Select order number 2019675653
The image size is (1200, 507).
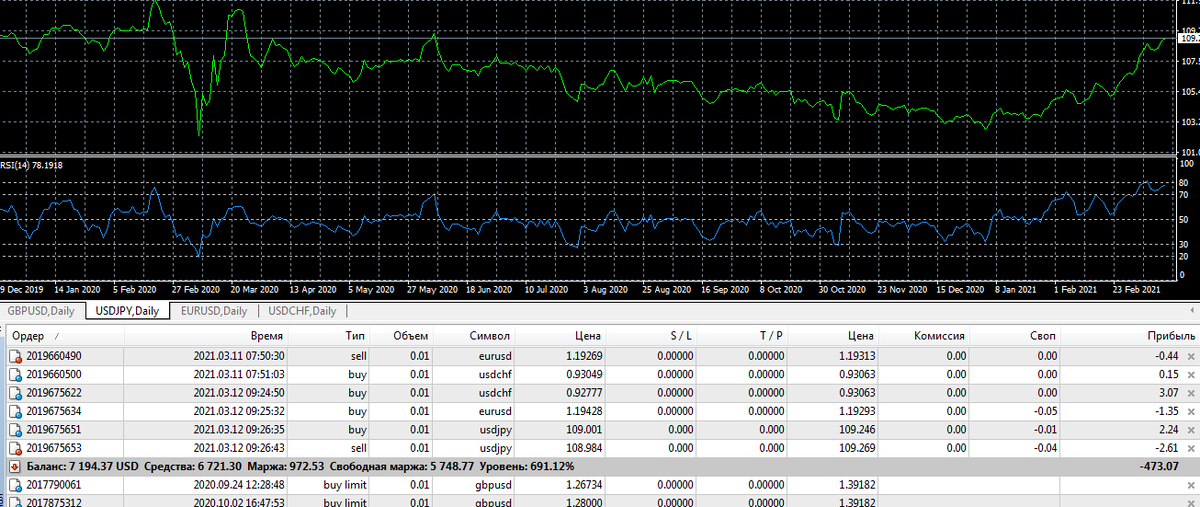54,448
